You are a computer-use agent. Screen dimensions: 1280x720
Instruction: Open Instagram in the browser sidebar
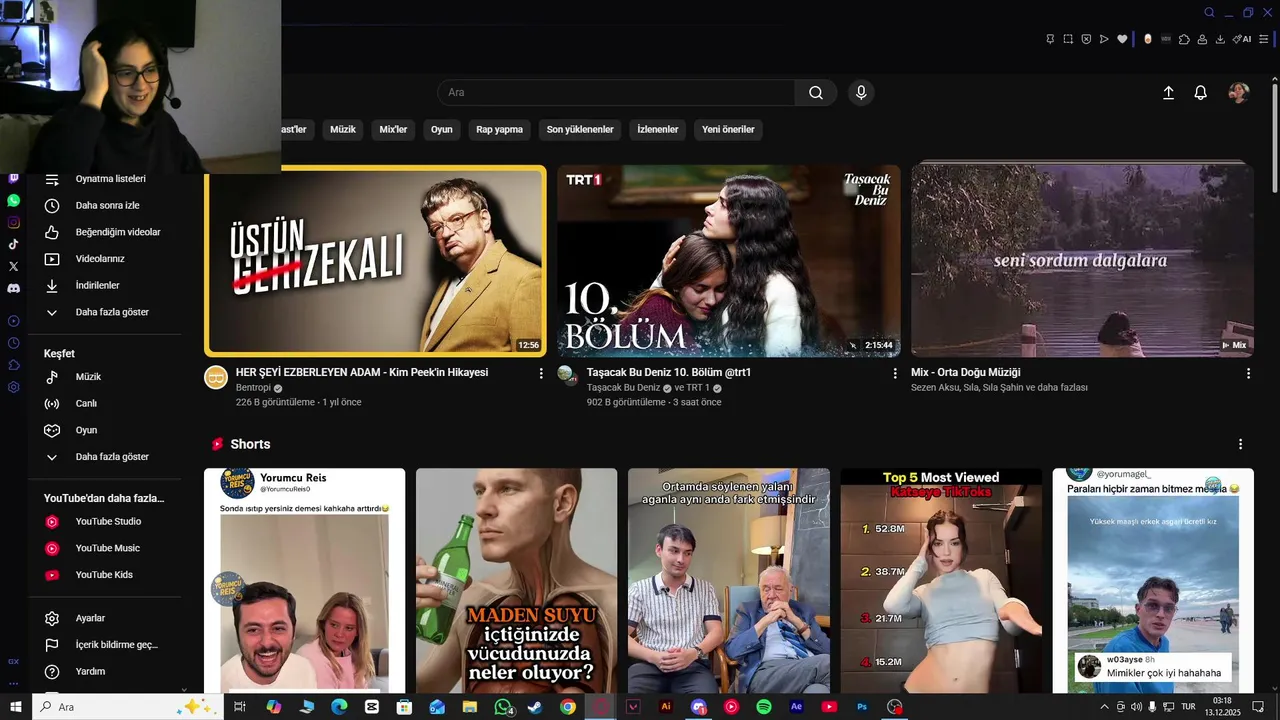[x=13, y=223]
